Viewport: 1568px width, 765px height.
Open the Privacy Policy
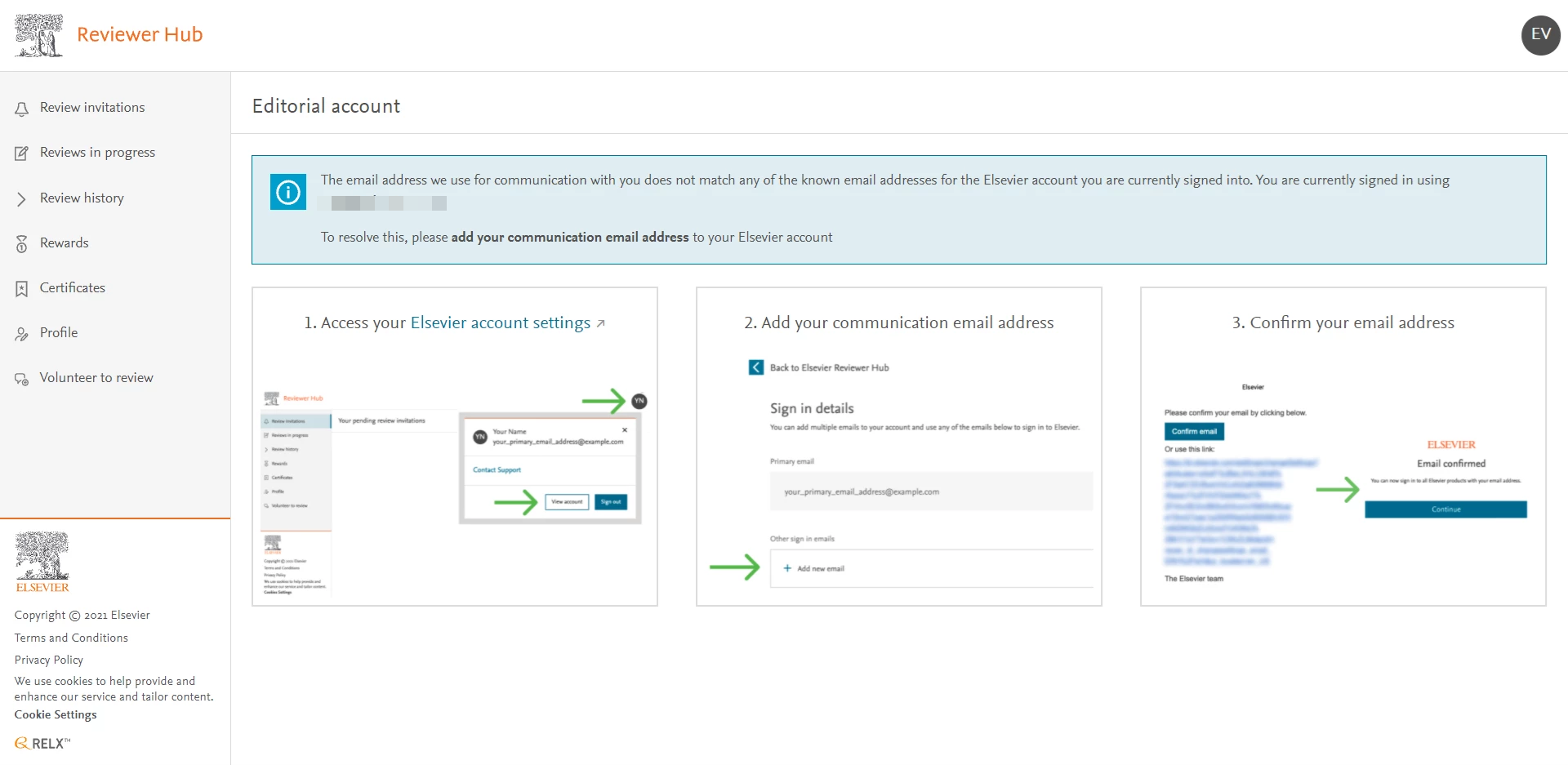point(48,660)
